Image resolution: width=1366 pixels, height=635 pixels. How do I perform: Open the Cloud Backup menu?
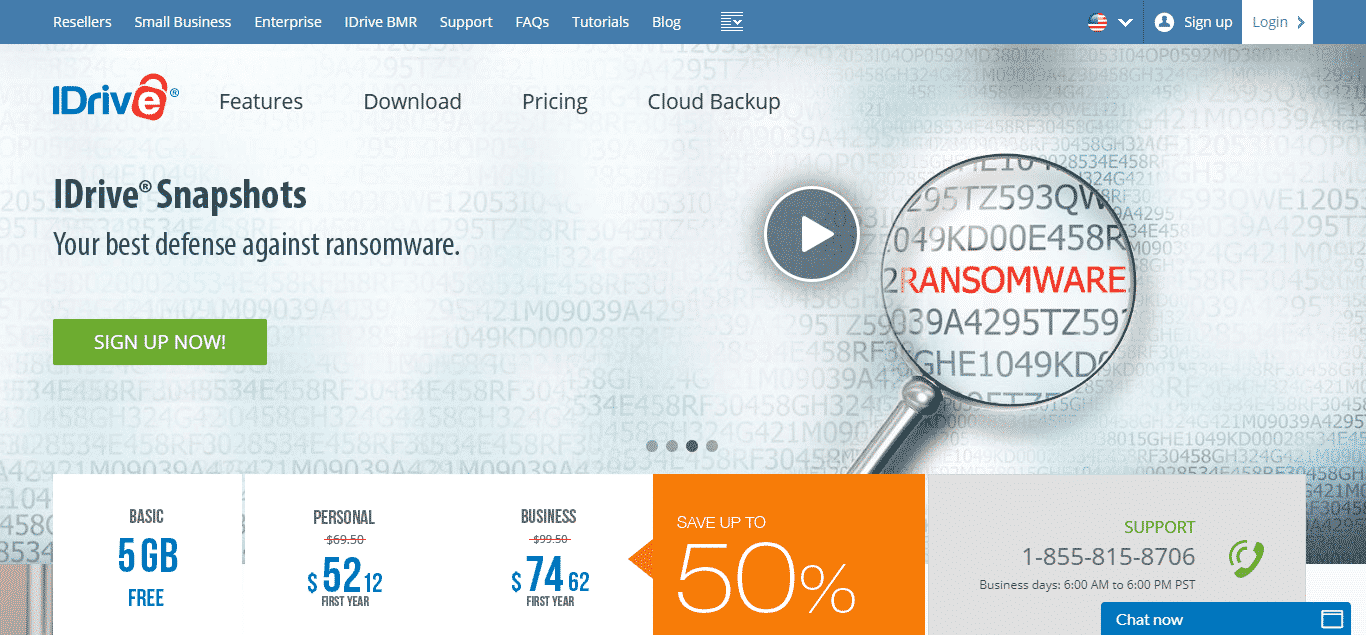714,102
